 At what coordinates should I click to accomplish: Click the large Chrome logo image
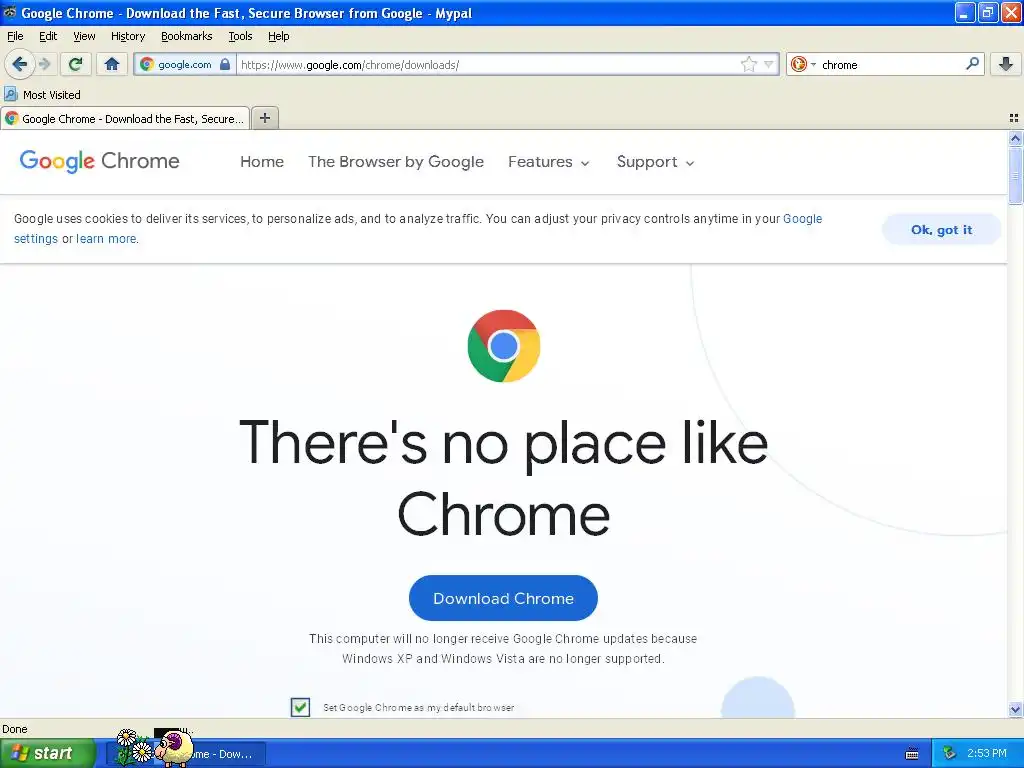coord(504,345)
